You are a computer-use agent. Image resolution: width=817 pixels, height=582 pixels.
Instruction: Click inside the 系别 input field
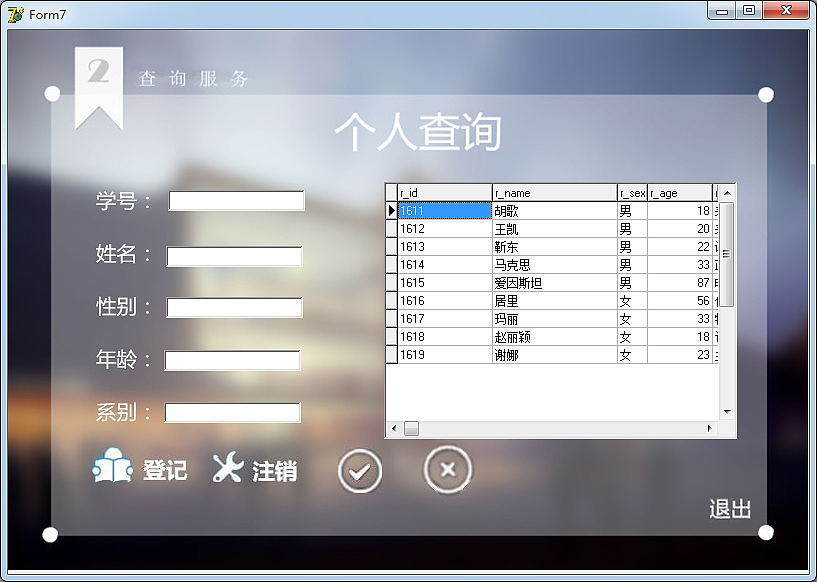click(233, 412)
